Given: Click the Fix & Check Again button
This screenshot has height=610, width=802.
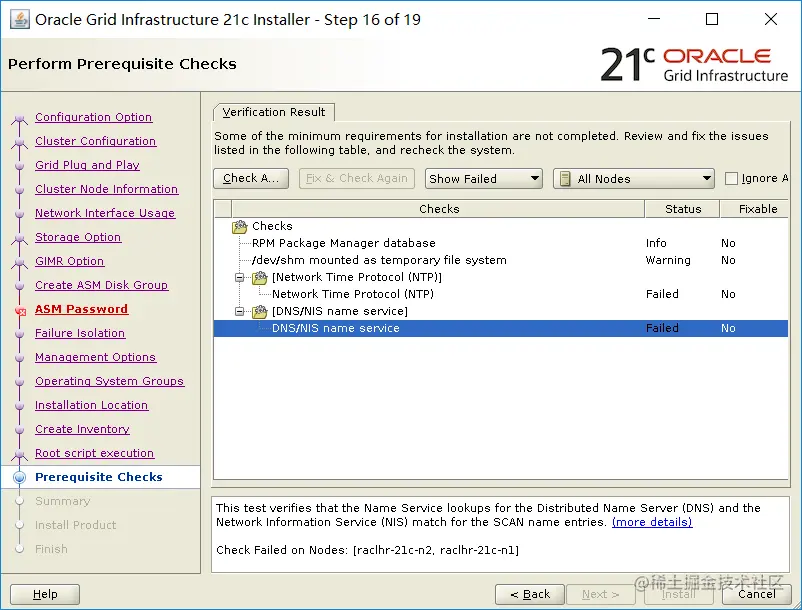Looking at the screenshot, I should pyautogui.click(x=357, y=178).
